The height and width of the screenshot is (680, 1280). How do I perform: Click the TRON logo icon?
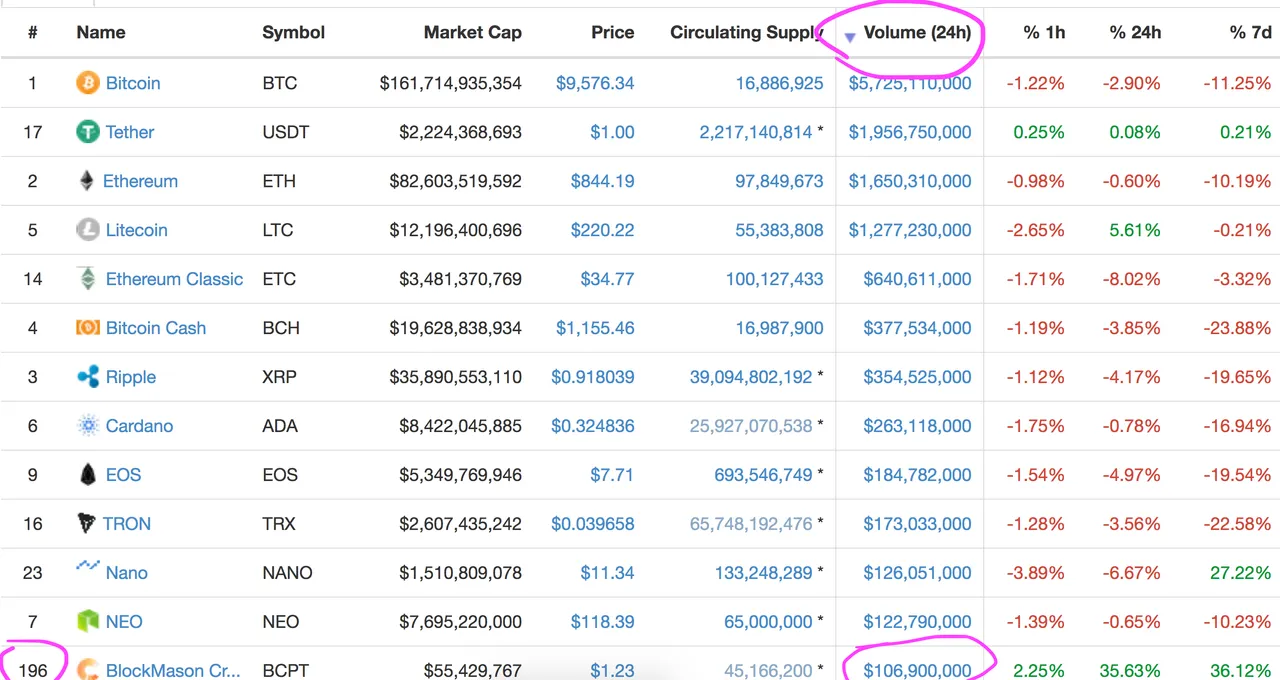87,523
